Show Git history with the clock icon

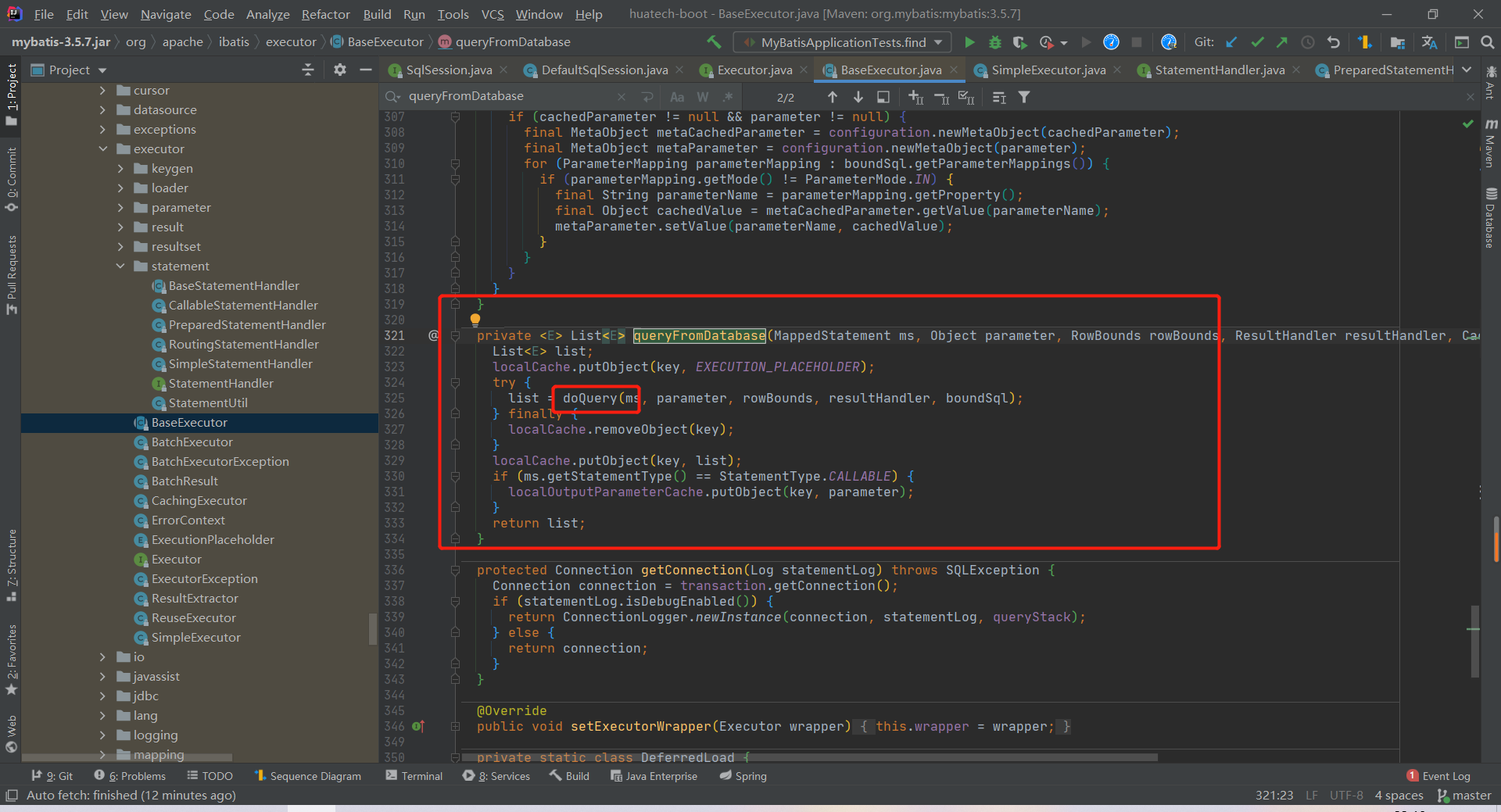(x=1308, y=42)
